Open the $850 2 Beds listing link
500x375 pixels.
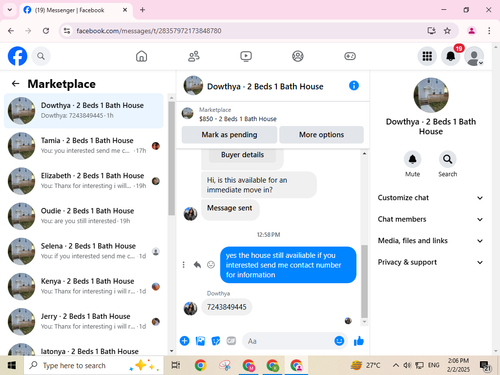(238, 119)
